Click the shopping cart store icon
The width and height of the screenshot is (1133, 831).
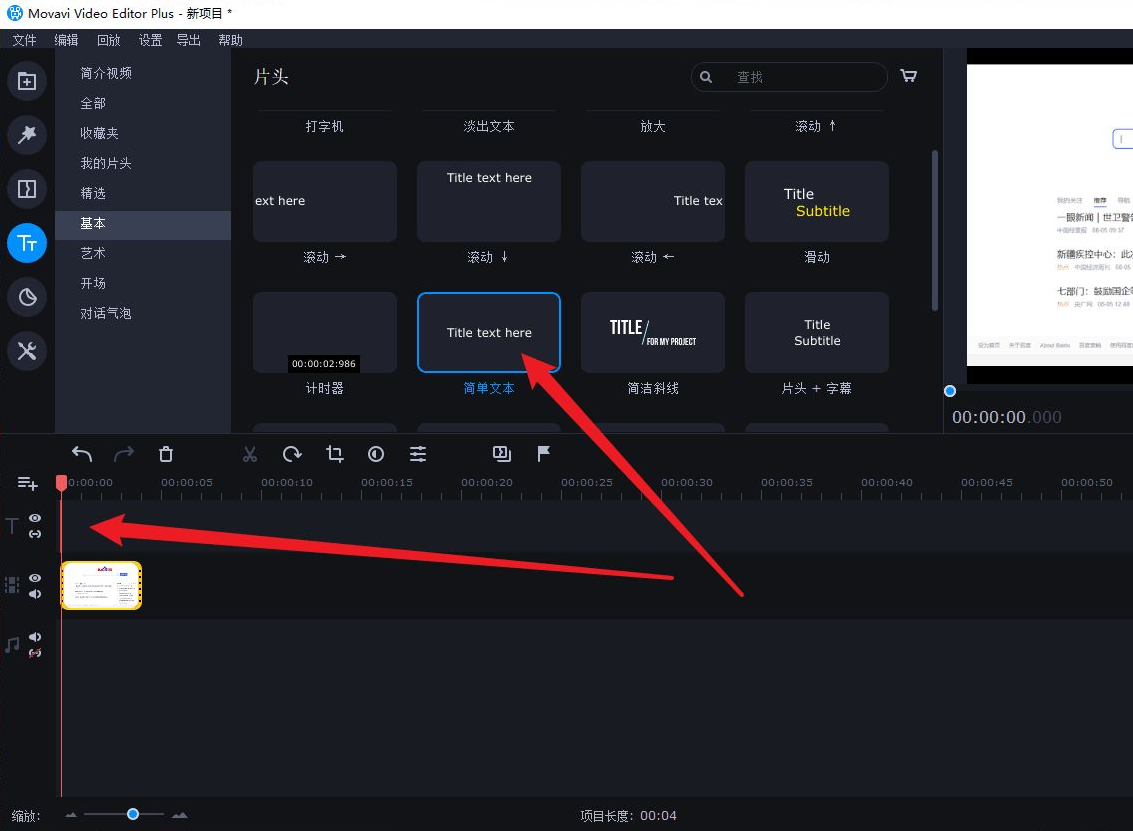click(908, 76)
